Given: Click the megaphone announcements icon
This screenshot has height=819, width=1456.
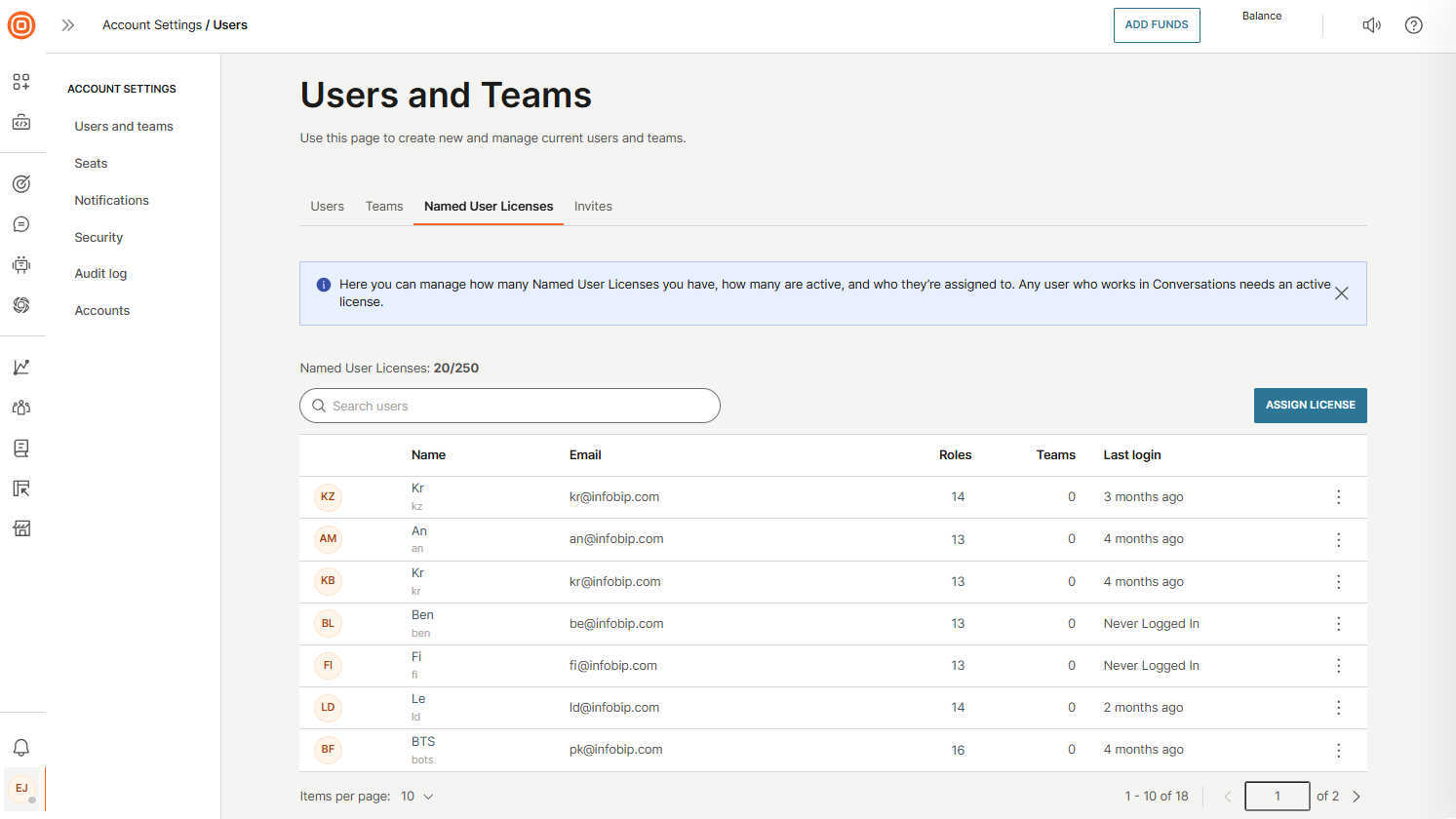Looking at the screenshot, I should [x=1372, y=25].
